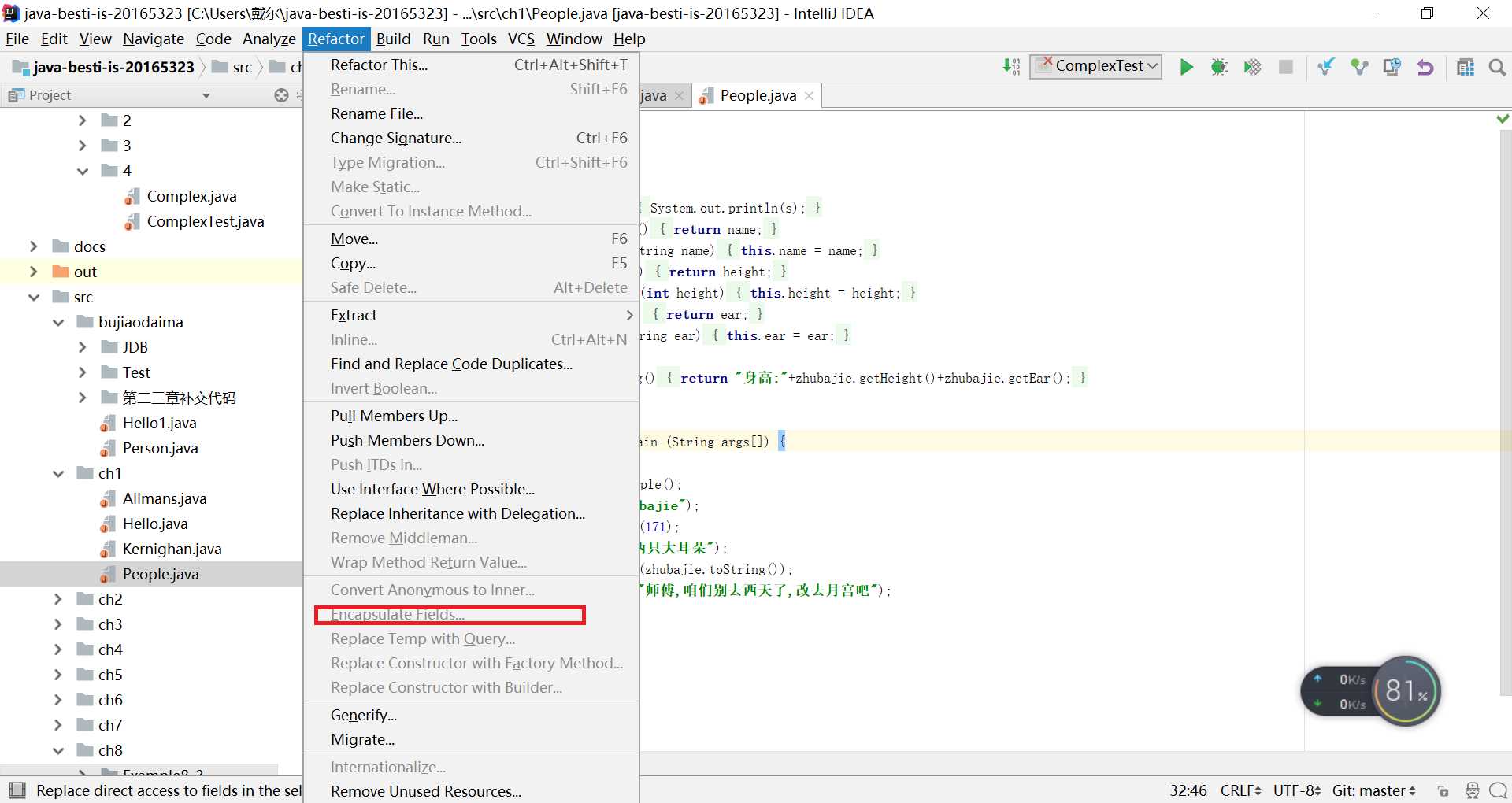1512x803 pixels.
Task: Select Kernighan.java in the project tree
Action: click(172, 549)
